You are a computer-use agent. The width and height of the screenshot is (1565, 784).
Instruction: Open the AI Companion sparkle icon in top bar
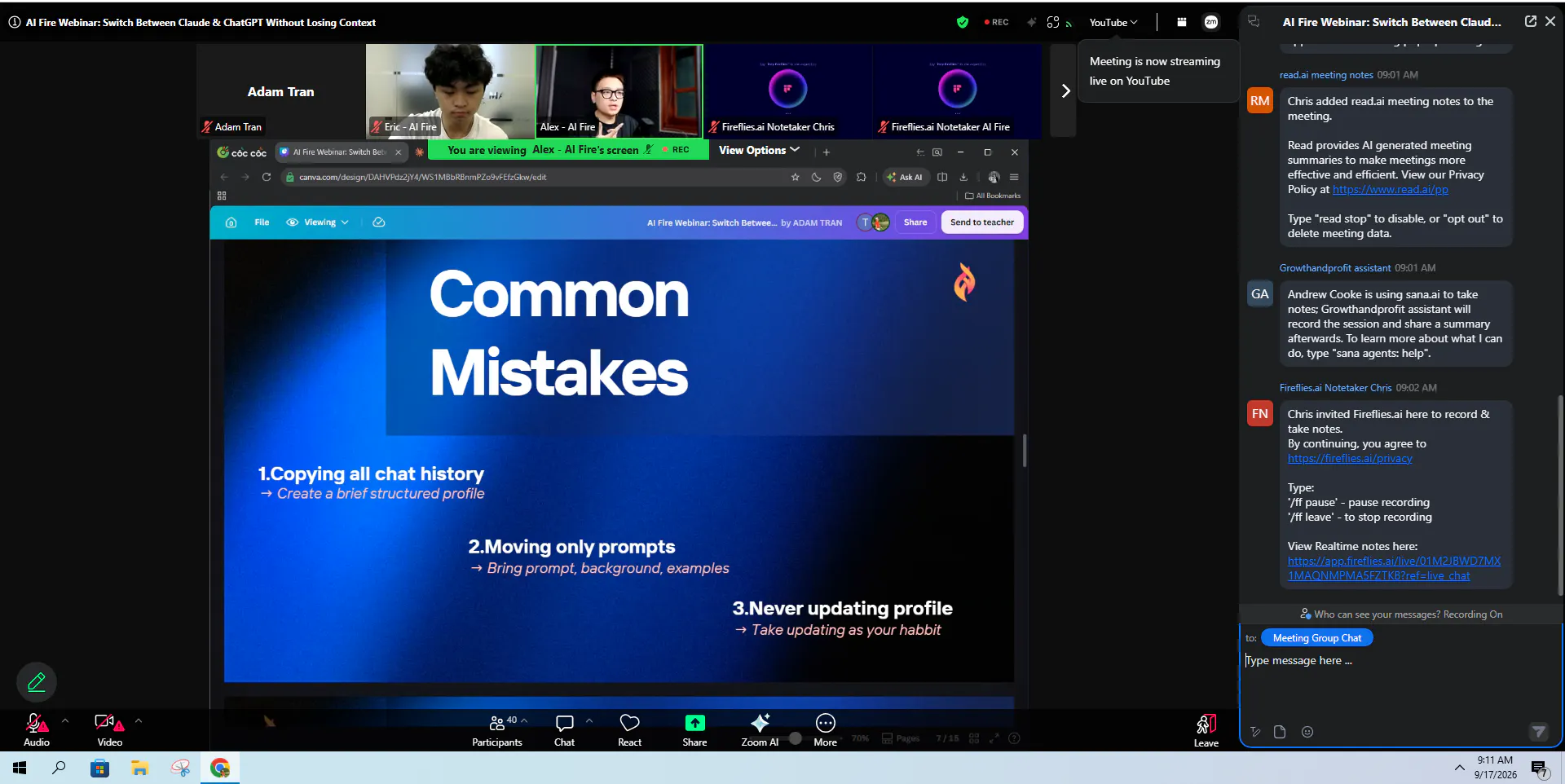pyautogui.click(x=1031, y=23)
